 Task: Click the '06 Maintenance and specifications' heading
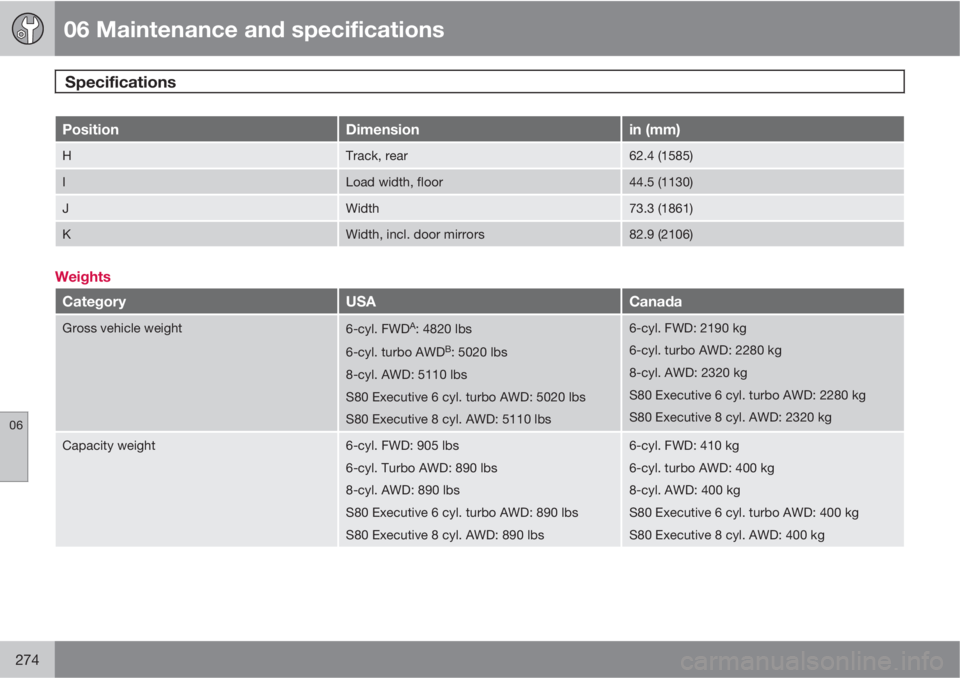tap(253, 29)
